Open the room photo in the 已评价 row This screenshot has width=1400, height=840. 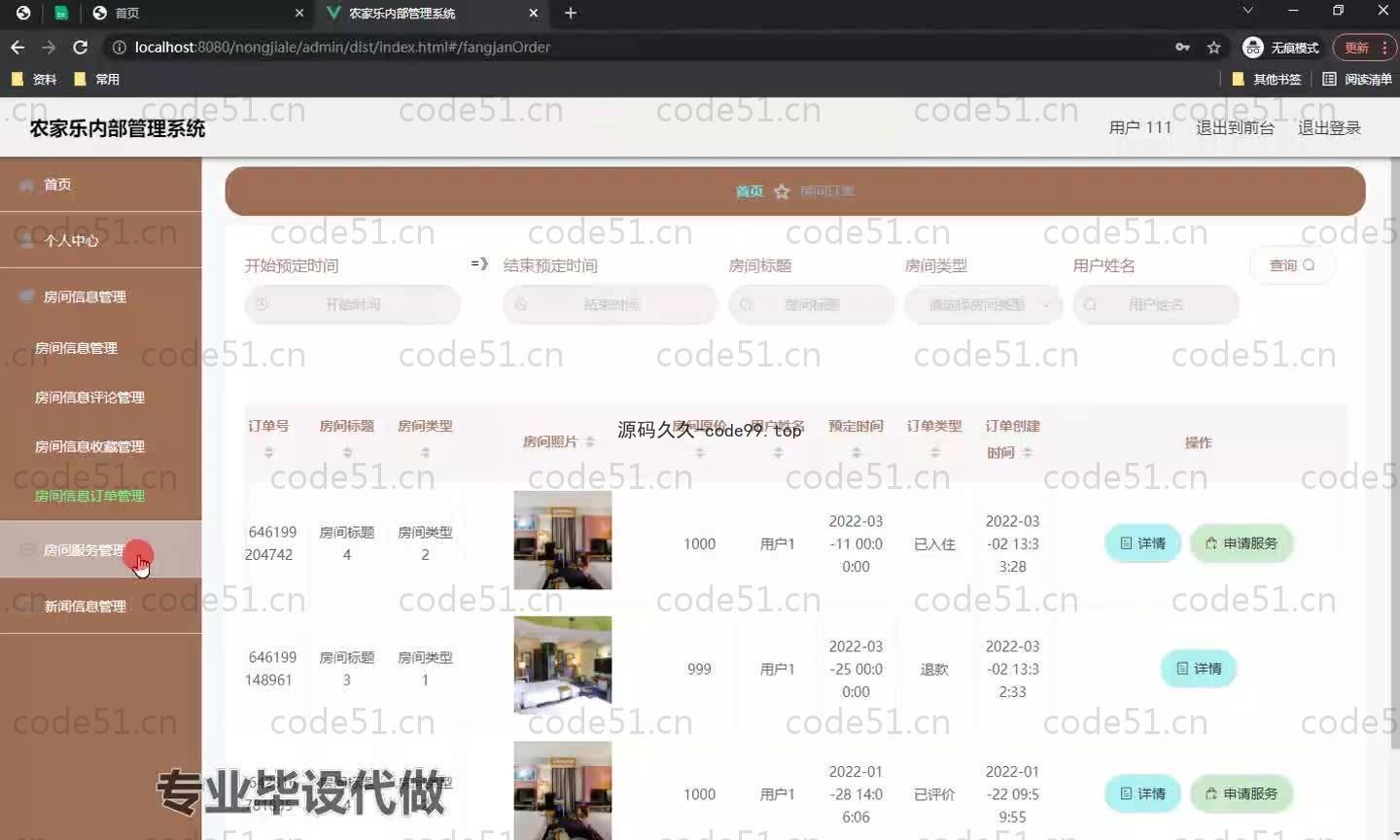tap(563, 790)
